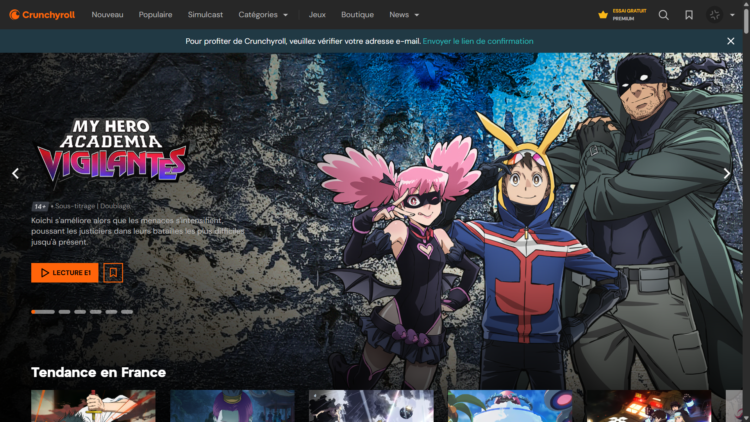Start playback with Lecture E1 button
Screen dimensions: 750x422
[65, 273]
